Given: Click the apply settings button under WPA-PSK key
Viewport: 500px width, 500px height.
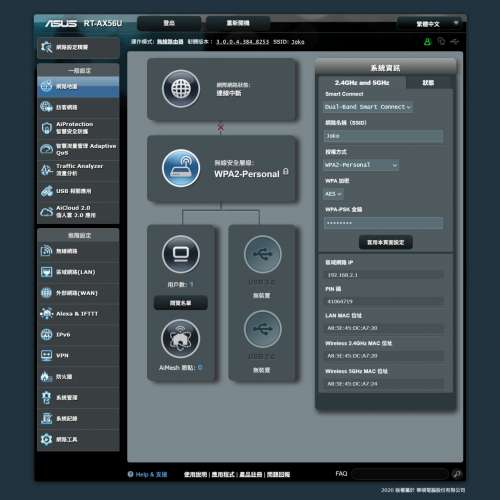Looking at the screenshot, I should [386, 242].
